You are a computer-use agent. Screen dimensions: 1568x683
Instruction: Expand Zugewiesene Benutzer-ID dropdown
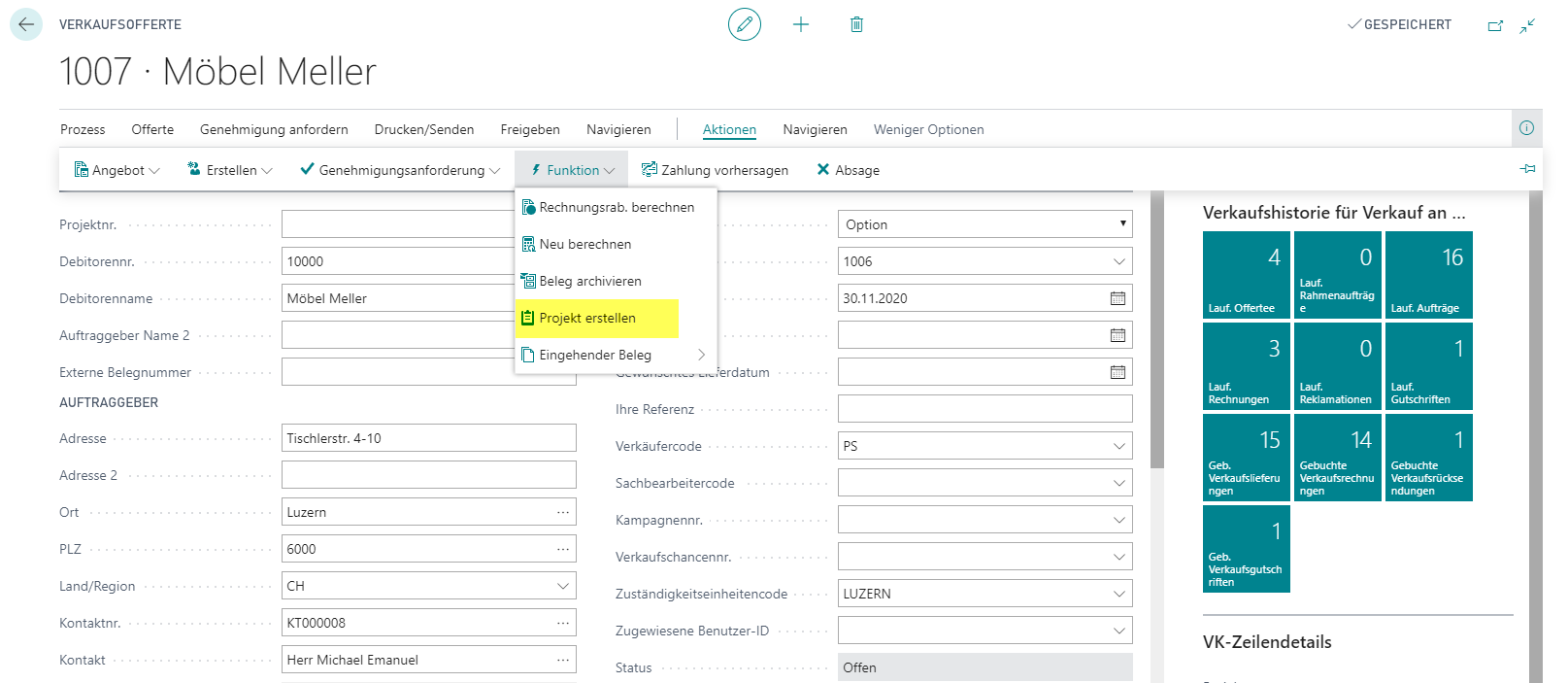[1118, 631]
